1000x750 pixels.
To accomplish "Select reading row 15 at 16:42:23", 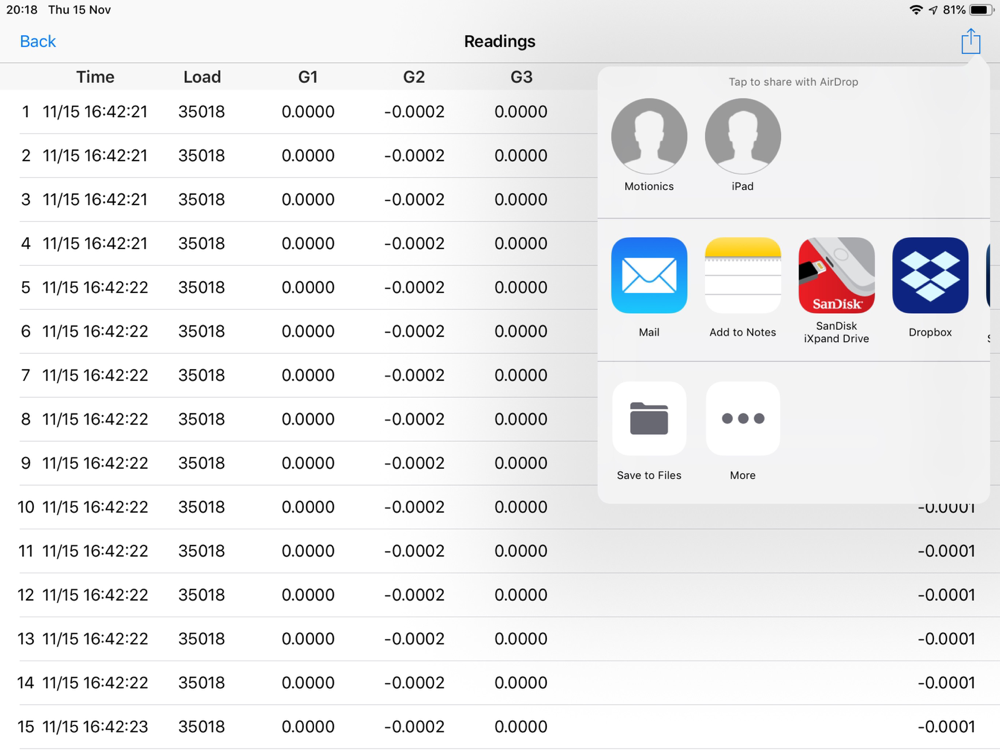I will pos(500,727).
